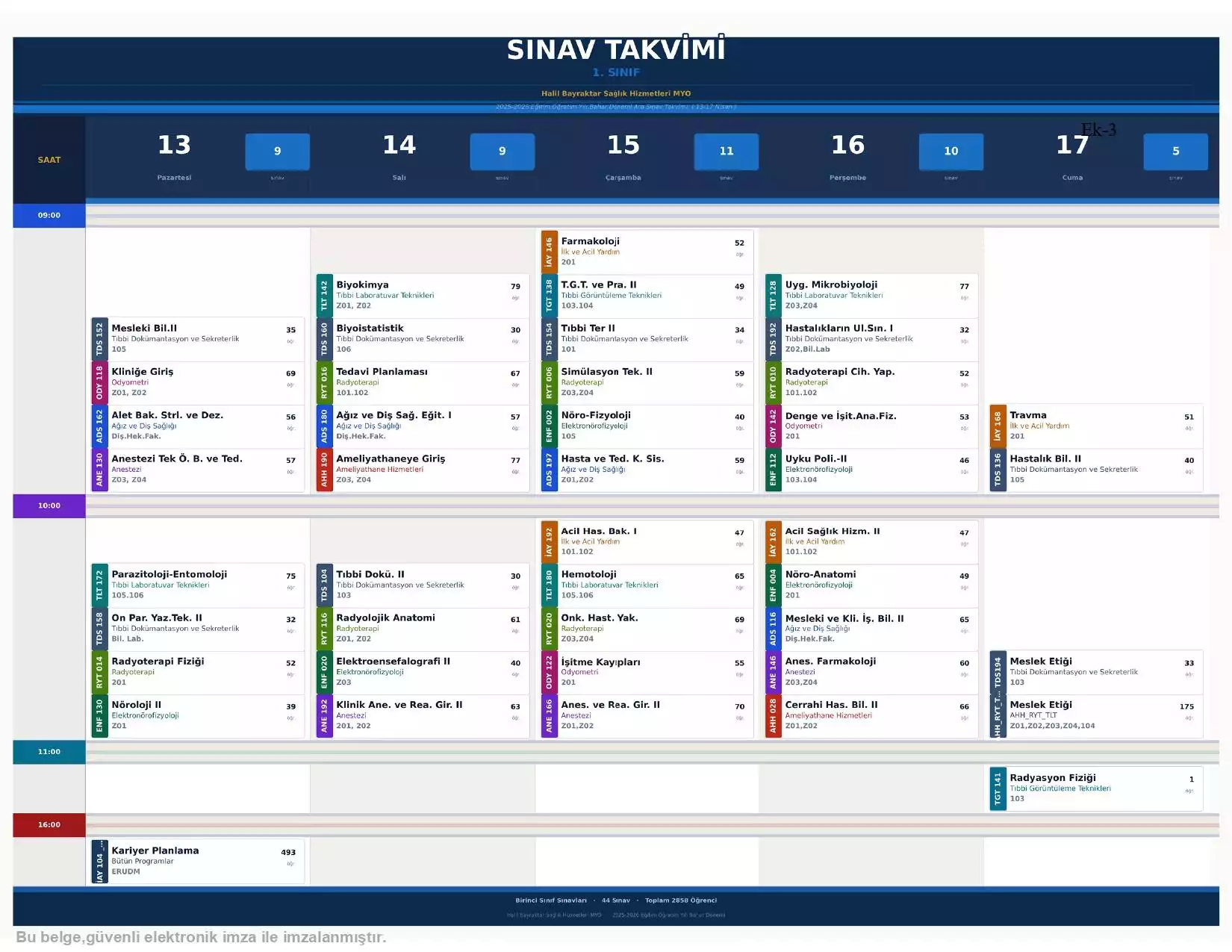Click the İAY 168 tag beside Travma

coord(998,426)
